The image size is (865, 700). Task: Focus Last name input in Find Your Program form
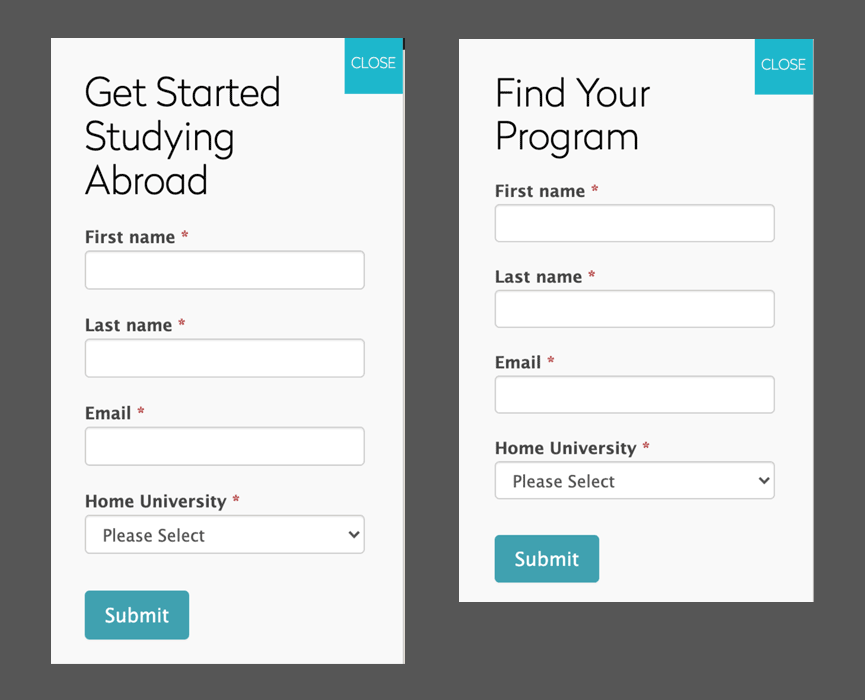(634, 309)
